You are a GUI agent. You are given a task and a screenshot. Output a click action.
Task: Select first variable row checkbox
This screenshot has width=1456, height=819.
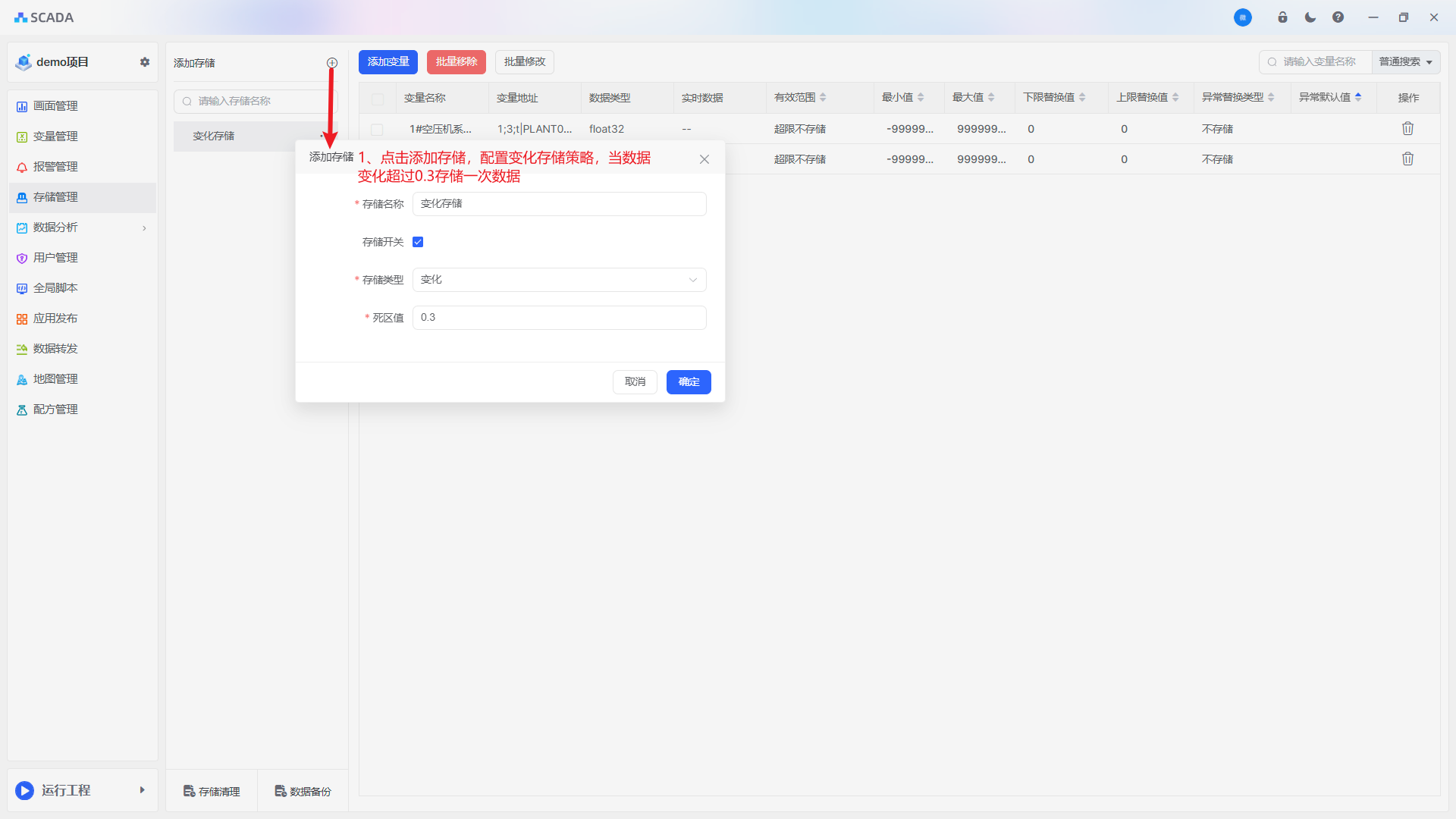[x=378, y=130]
